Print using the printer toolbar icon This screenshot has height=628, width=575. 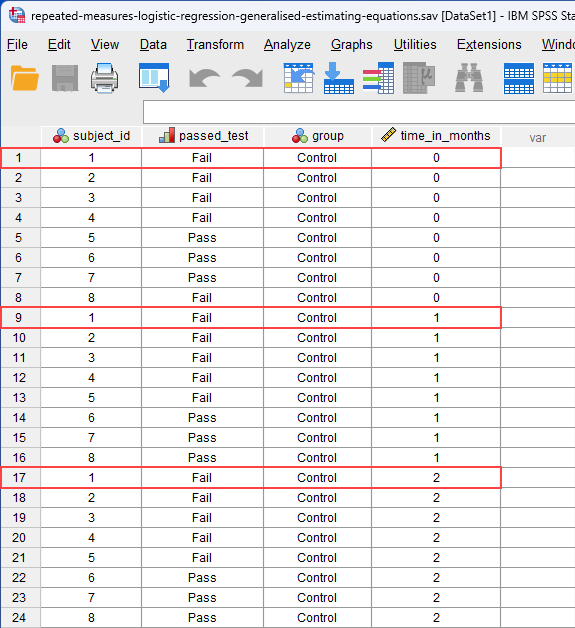point(105,78)
